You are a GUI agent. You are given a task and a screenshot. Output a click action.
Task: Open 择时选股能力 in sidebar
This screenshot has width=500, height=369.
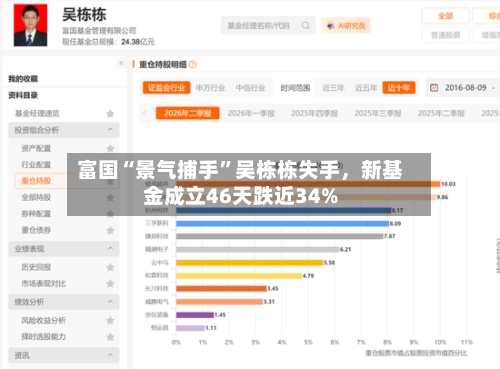(x=44, y=337)
